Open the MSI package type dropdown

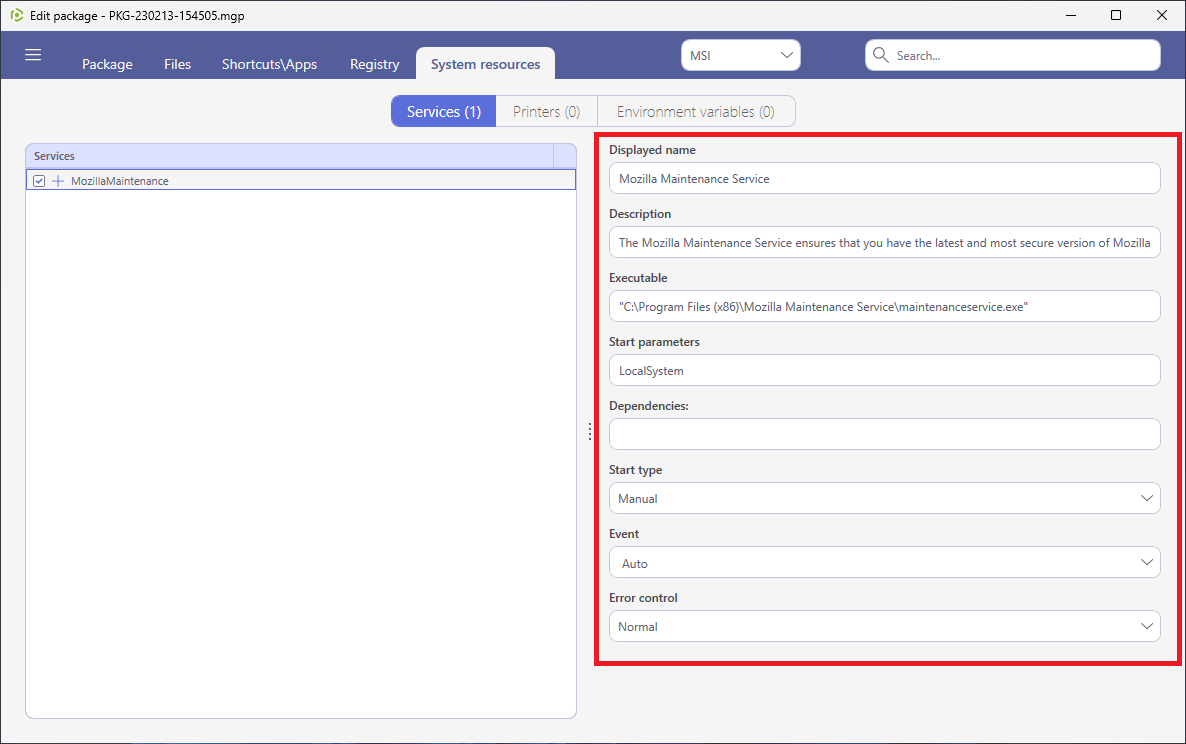point(740,55)
